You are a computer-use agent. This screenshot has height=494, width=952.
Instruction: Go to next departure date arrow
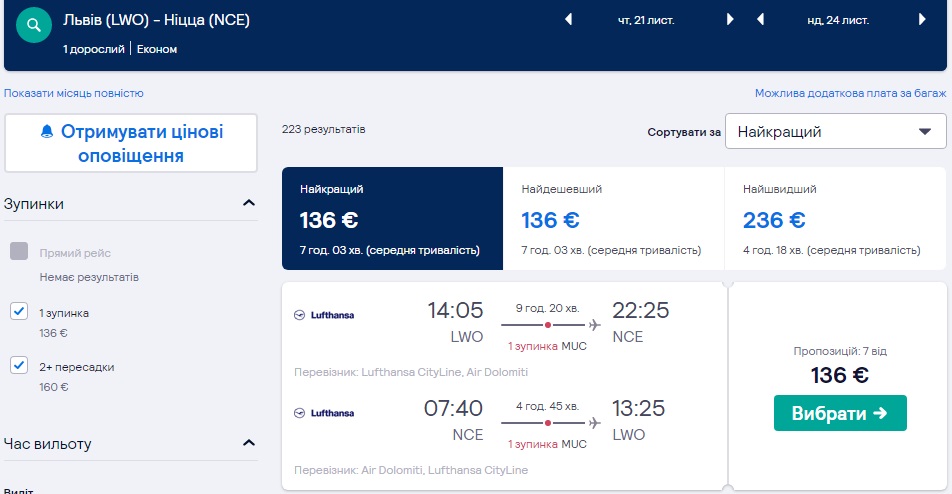[x=730, y=19]
